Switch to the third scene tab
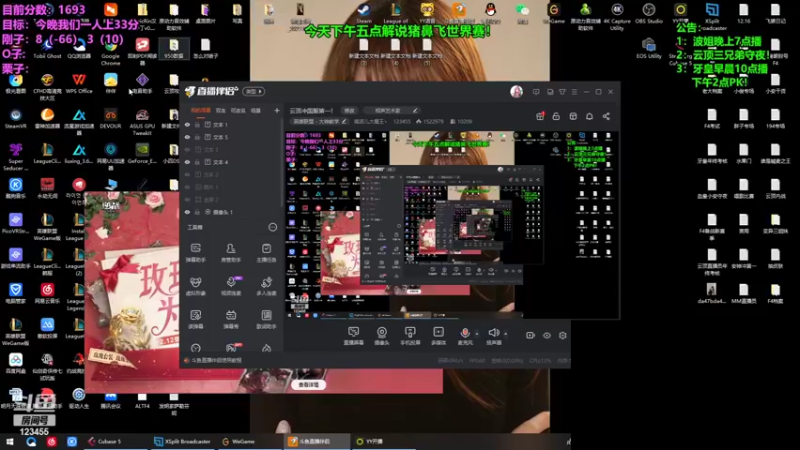The image size is (800, 450). (238, 110)
